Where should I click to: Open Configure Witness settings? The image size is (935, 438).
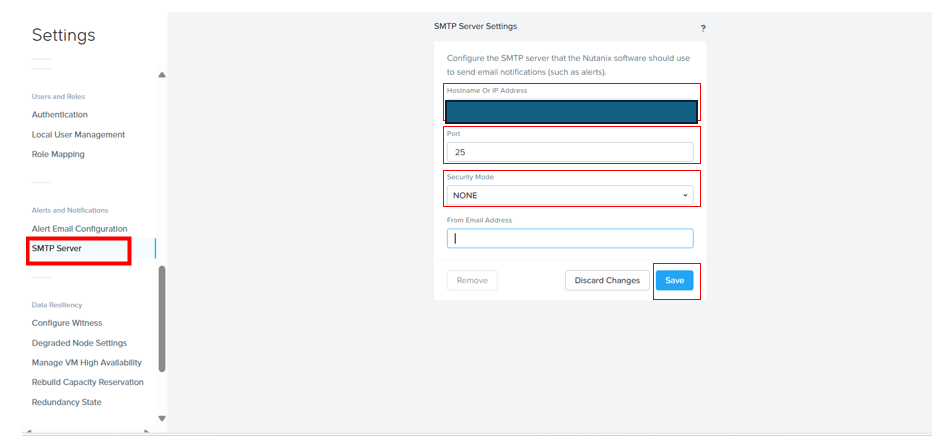coord(67,323)
